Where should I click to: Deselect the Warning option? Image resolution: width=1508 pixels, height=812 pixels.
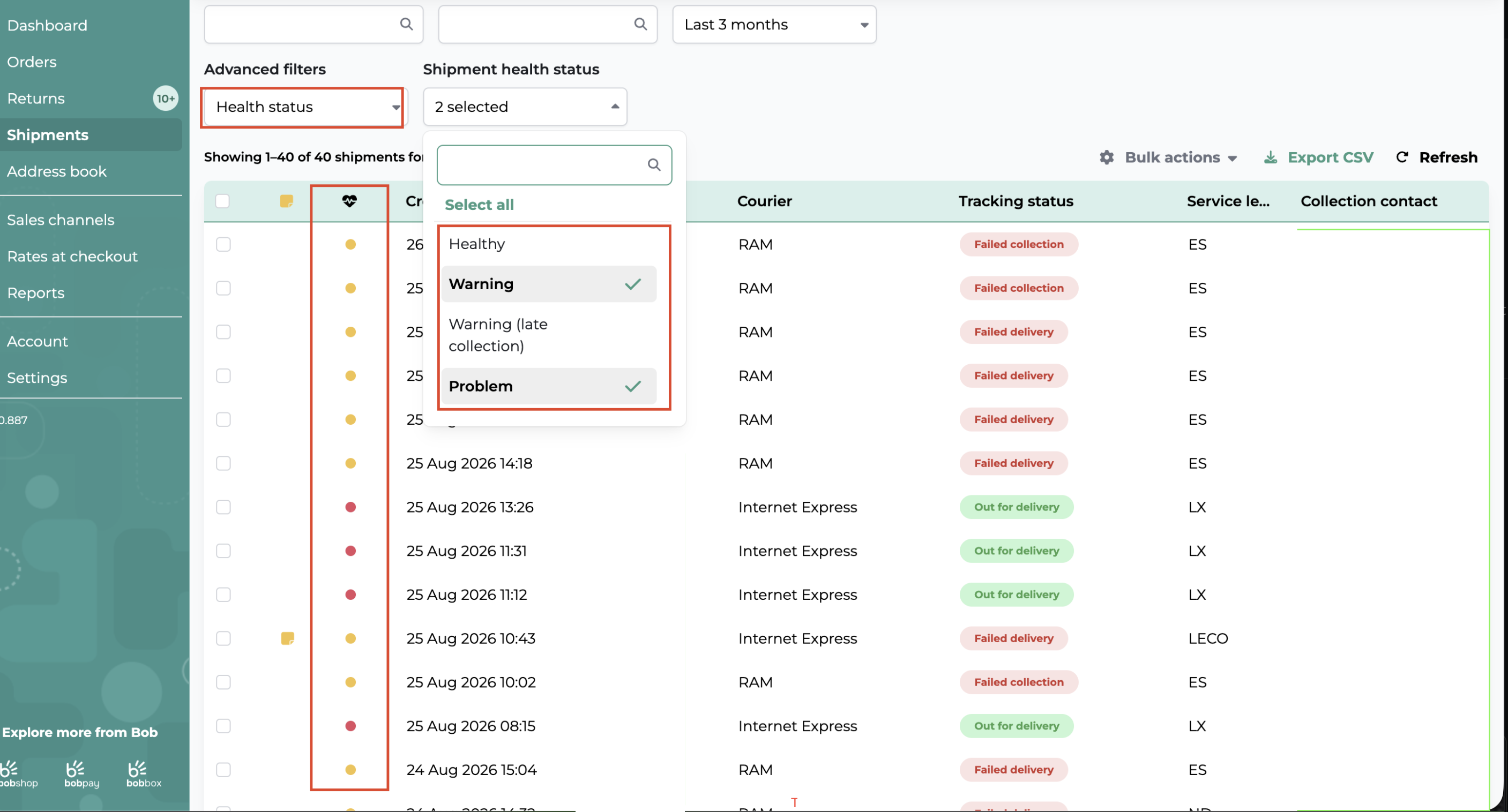coord(549,284)
